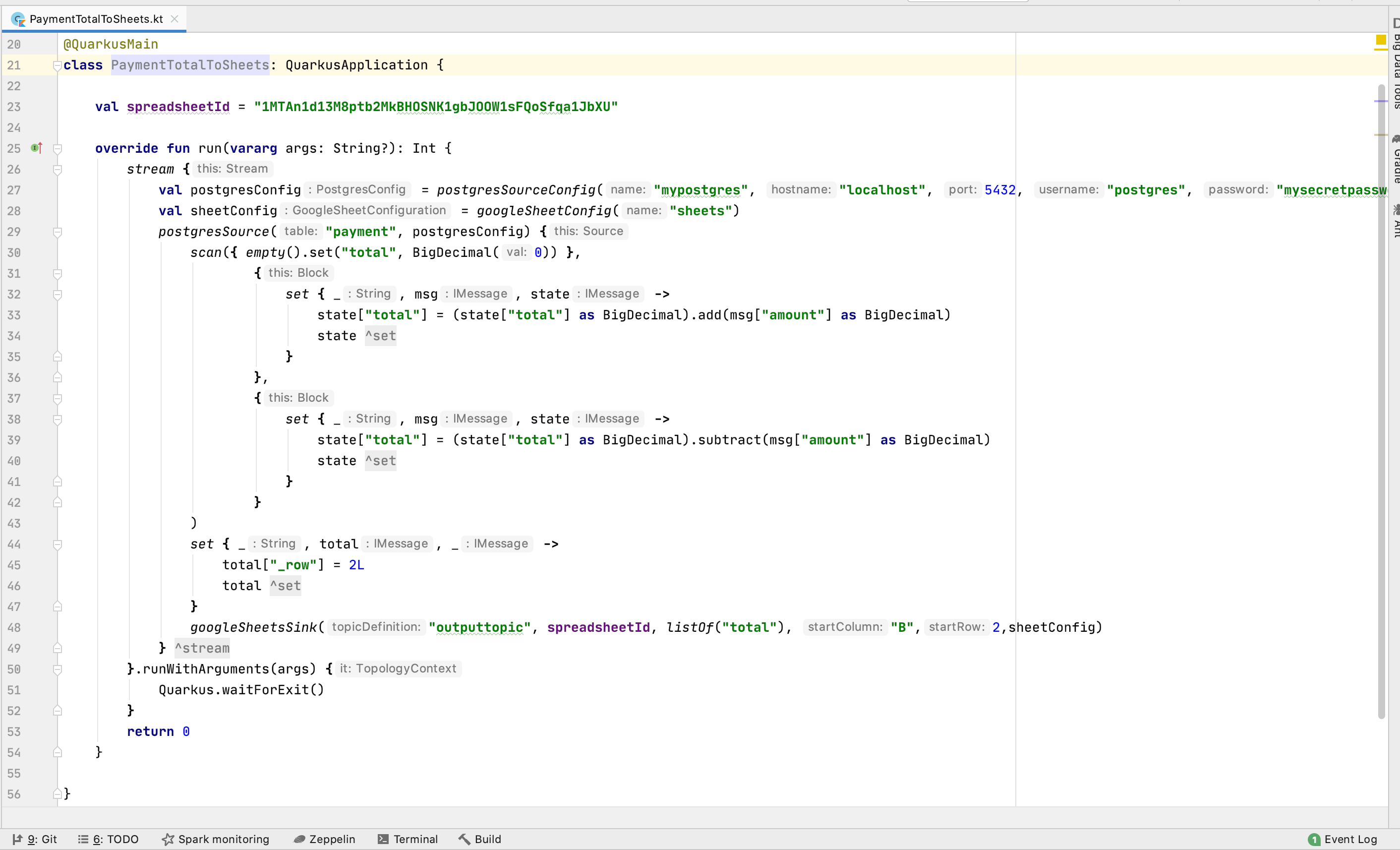Fold the stream block at line 26

click(x=57, y=169)
